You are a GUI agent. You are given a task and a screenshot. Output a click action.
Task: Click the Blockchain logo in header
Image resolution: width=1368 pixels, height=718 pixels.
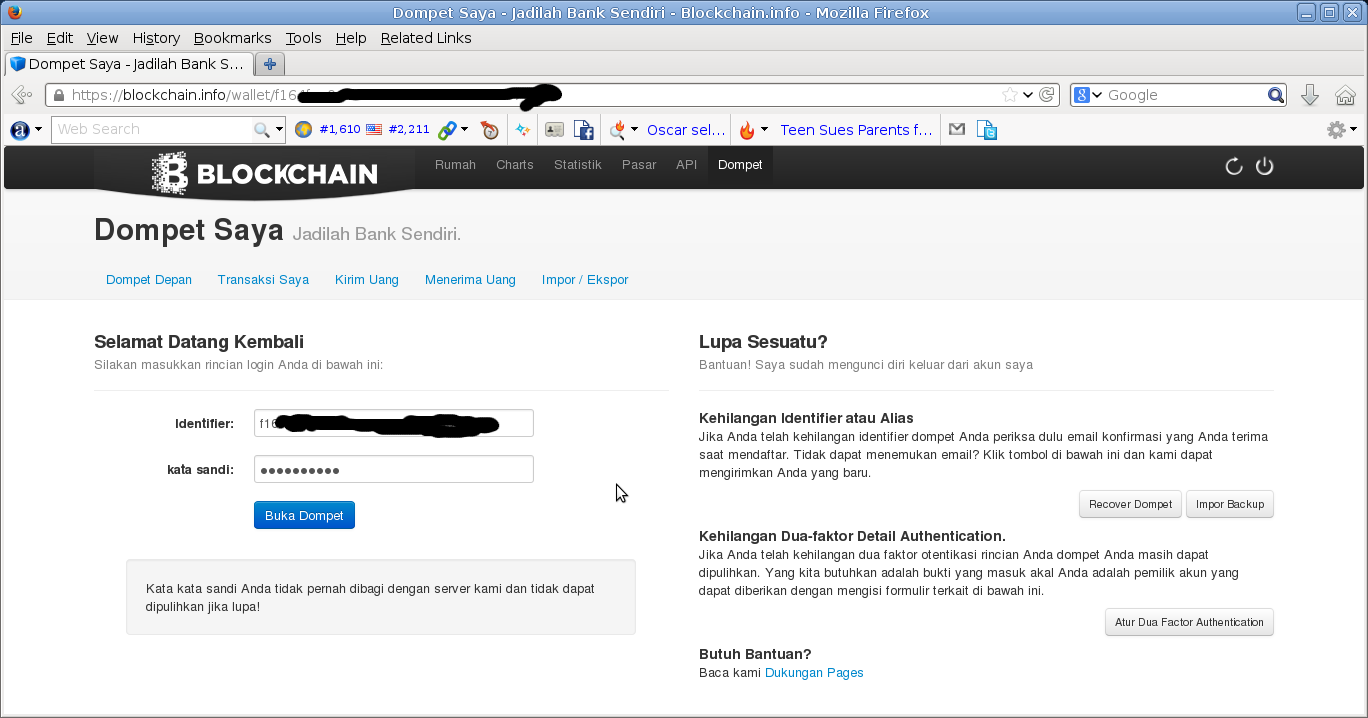pos(264,173)
